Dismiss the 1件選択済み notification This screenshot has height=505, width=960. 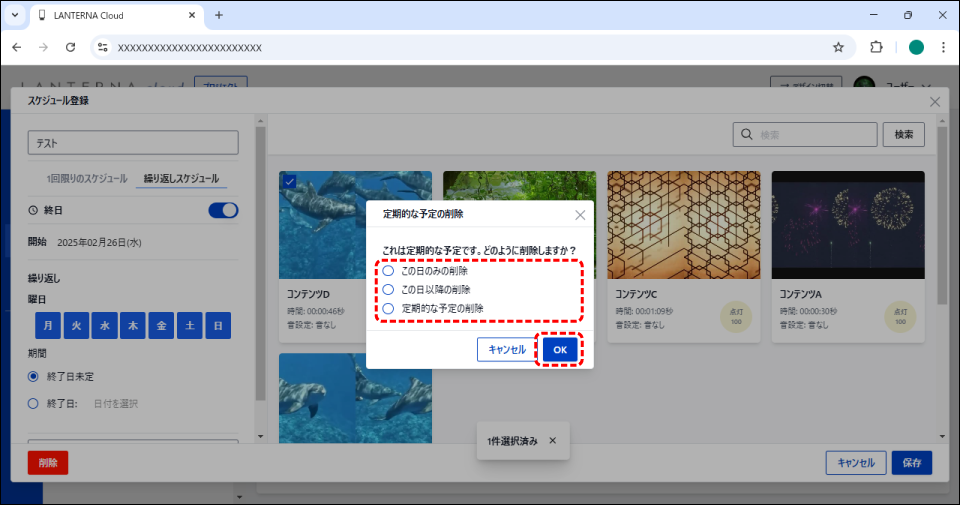pos(552,440)
